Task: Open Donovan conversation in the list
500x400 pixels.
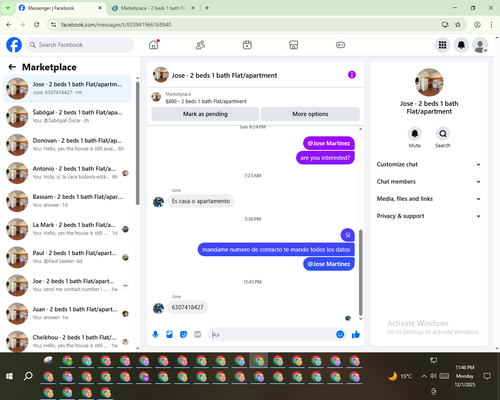Action: coord(67,145)
